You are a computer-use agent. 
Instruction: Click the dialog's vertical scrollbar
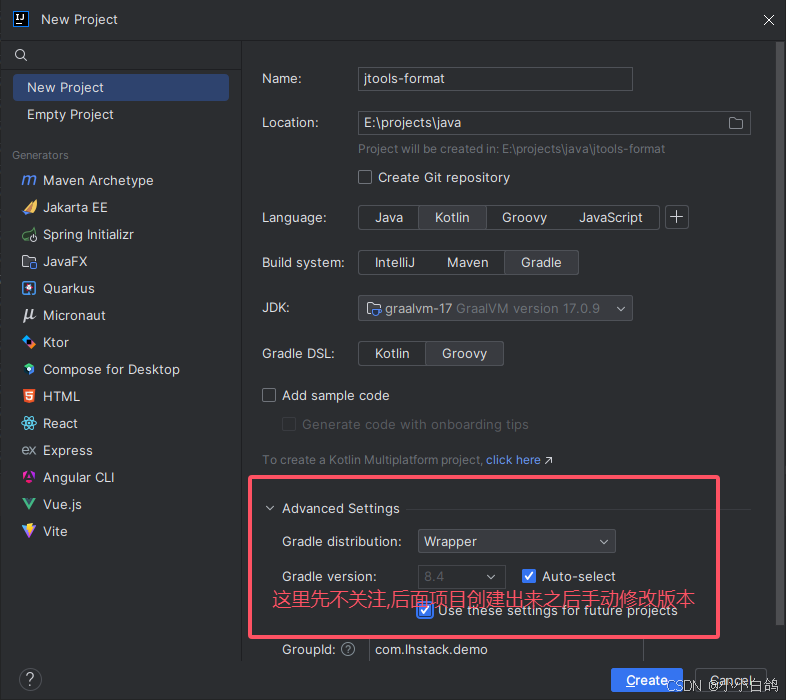[x=779, y=333]
